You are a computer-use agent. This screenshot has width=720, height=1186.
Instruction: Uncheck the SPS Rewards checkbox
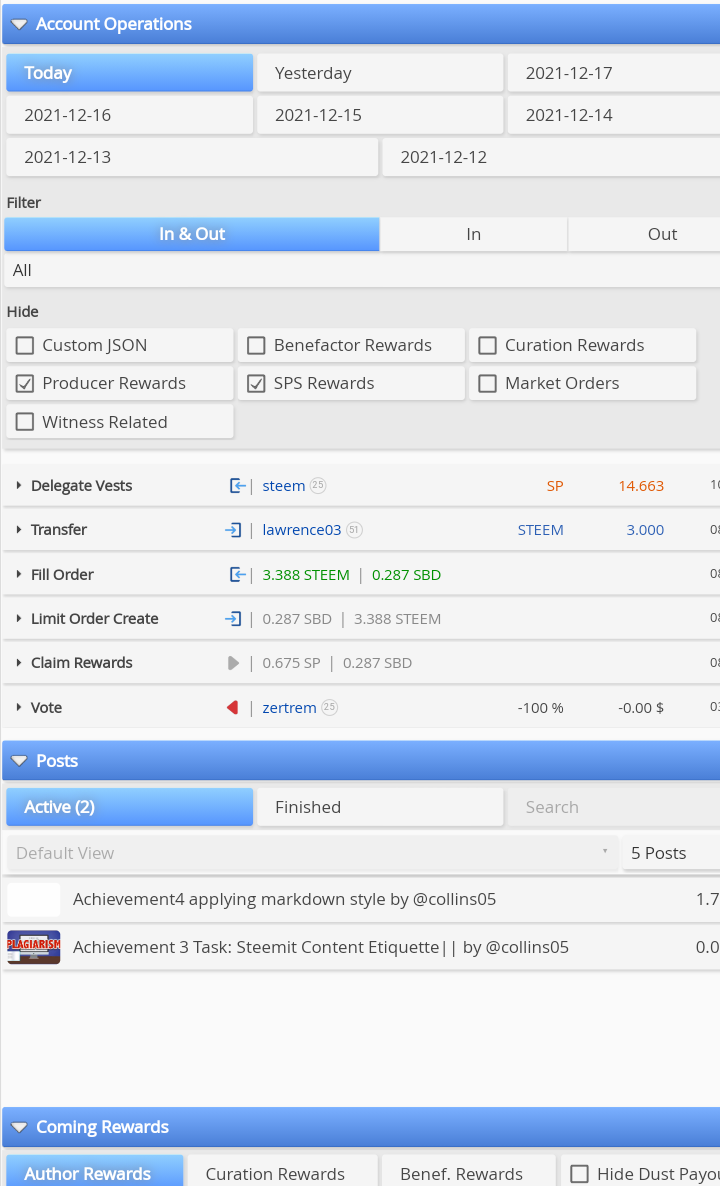tap(256, 383)
